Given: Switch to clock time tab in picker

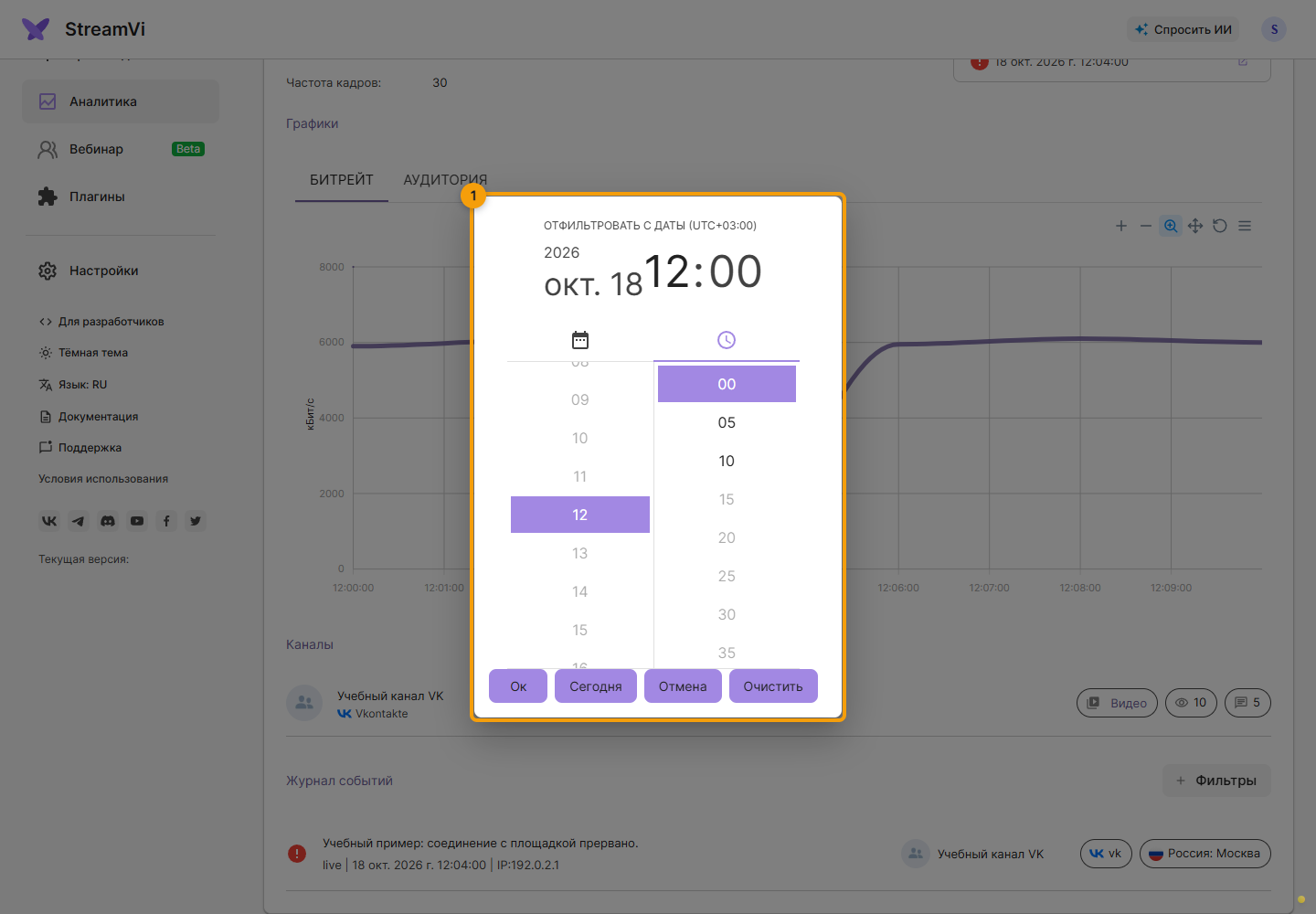Looking at the screenshot, I should (727, 340).
